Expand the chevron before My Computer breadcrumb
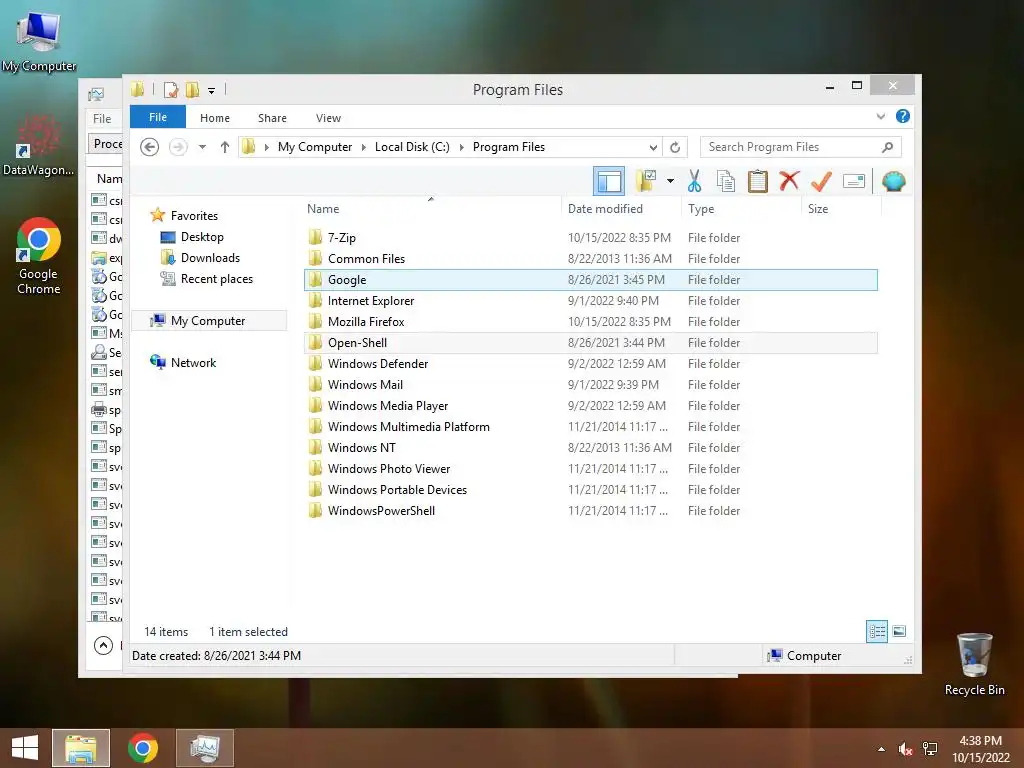1024x768 pixels. point(266,147)
